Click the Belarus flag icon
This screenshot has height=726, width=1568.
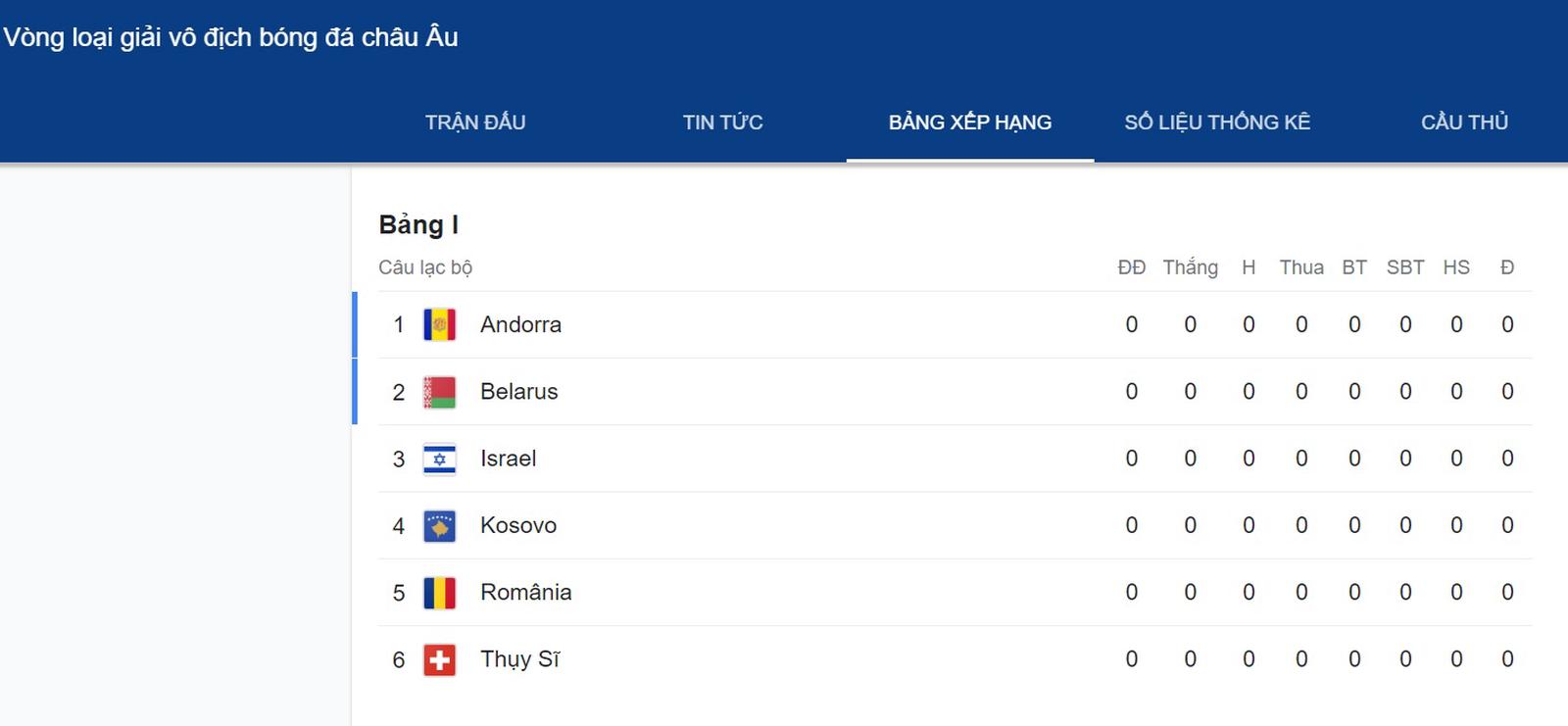(439, 392)
